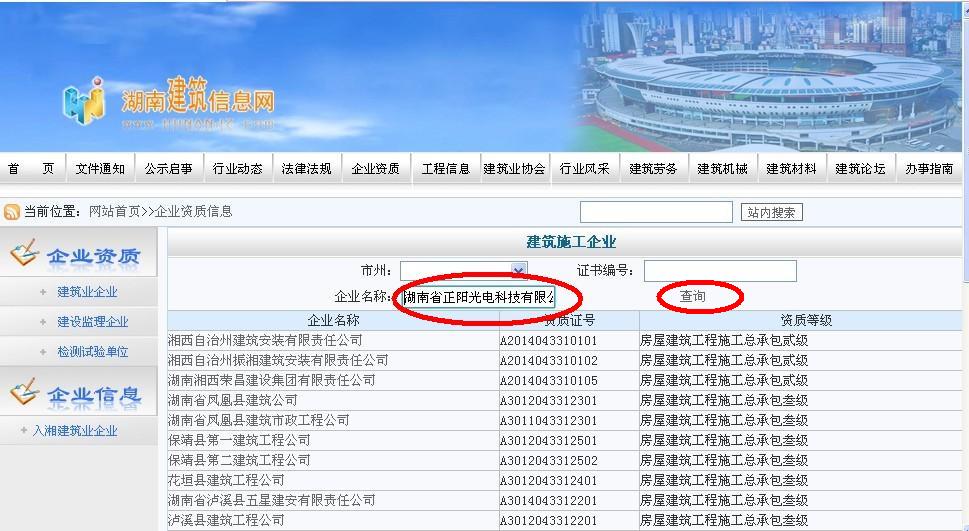Click the 网站首页 breadcrumb link

[x=114, y=212]
